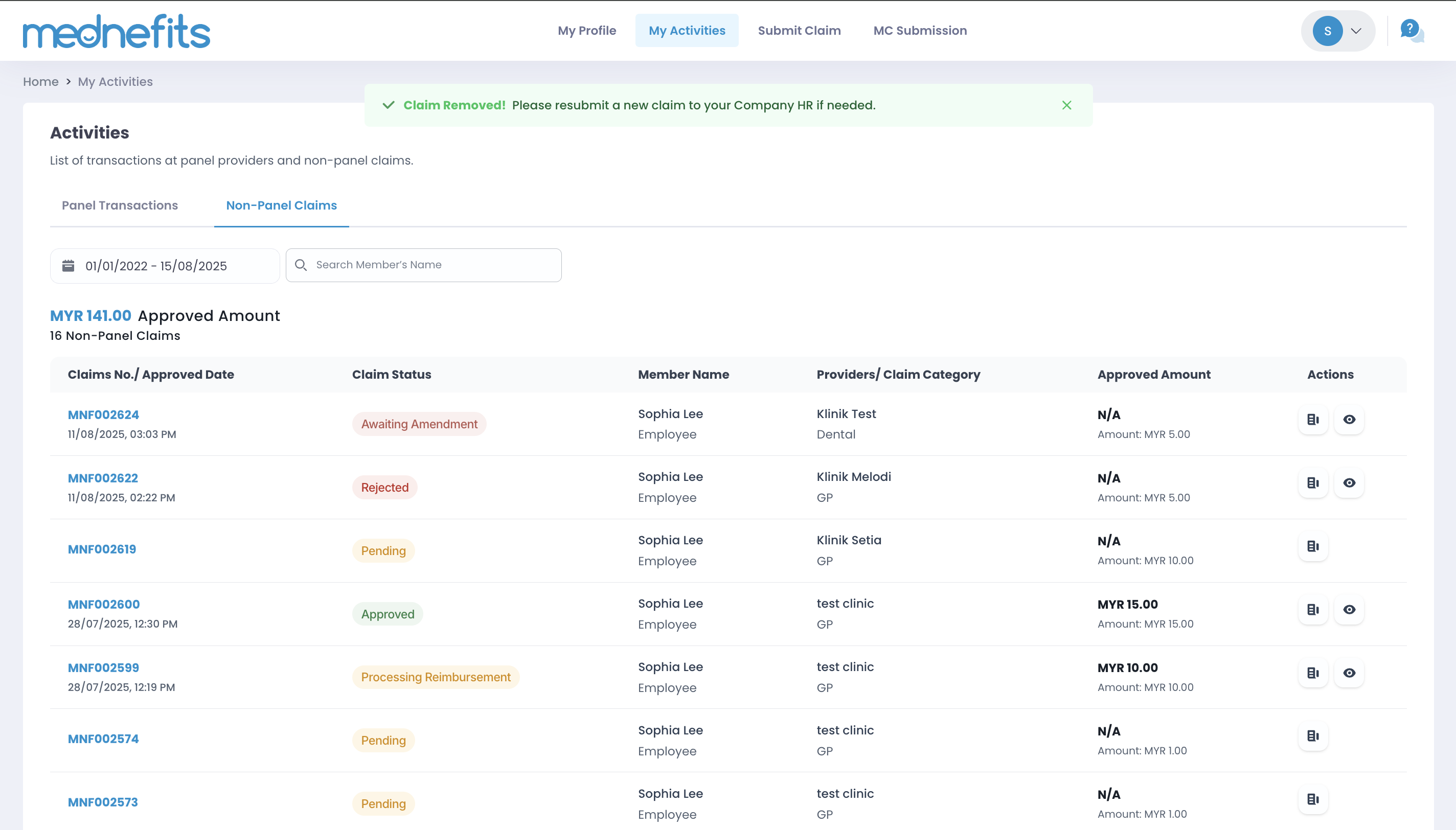
Task: Open the help chat icon
Action: pyautogui.click(x=1412, y=30)
